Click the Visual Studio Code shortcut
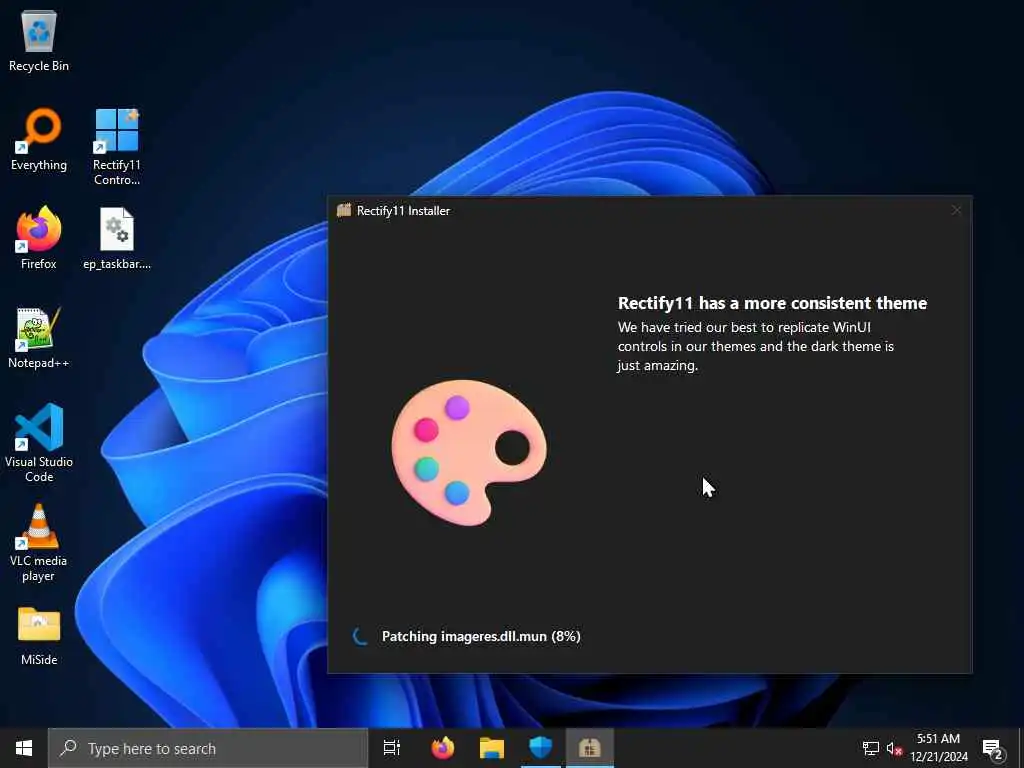 click(x=39, y=443)
